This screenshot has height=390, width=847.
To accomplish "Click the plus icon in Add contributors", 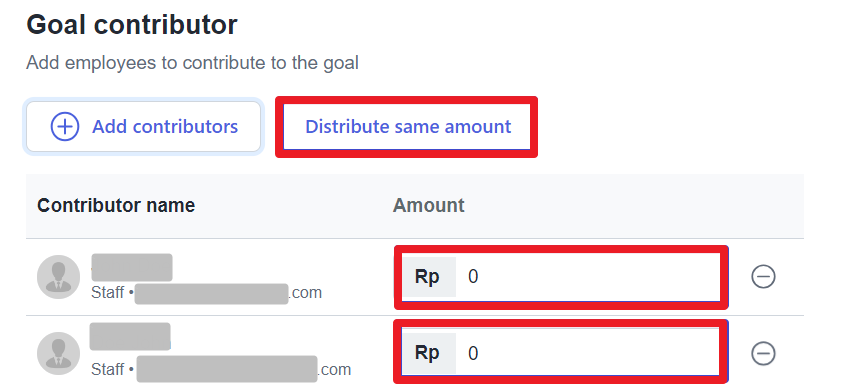I will 65,126.
